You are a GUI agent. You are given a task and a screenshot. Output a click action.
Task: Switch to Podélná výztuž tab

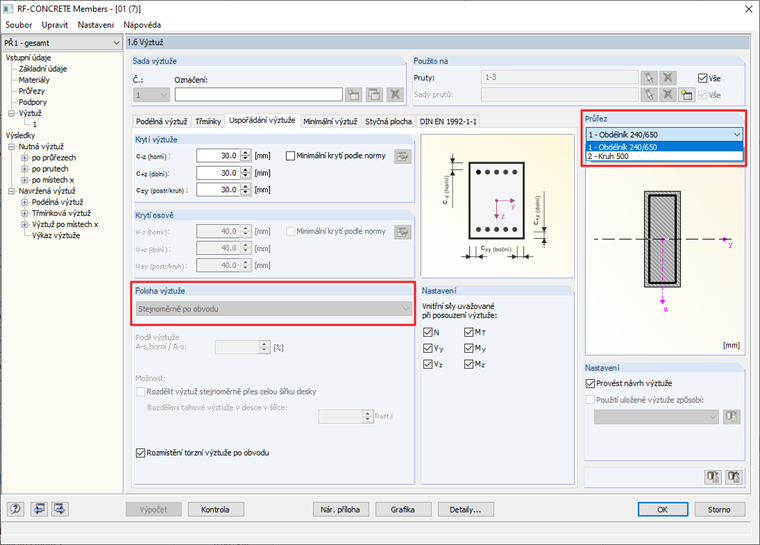pos(161,121)
